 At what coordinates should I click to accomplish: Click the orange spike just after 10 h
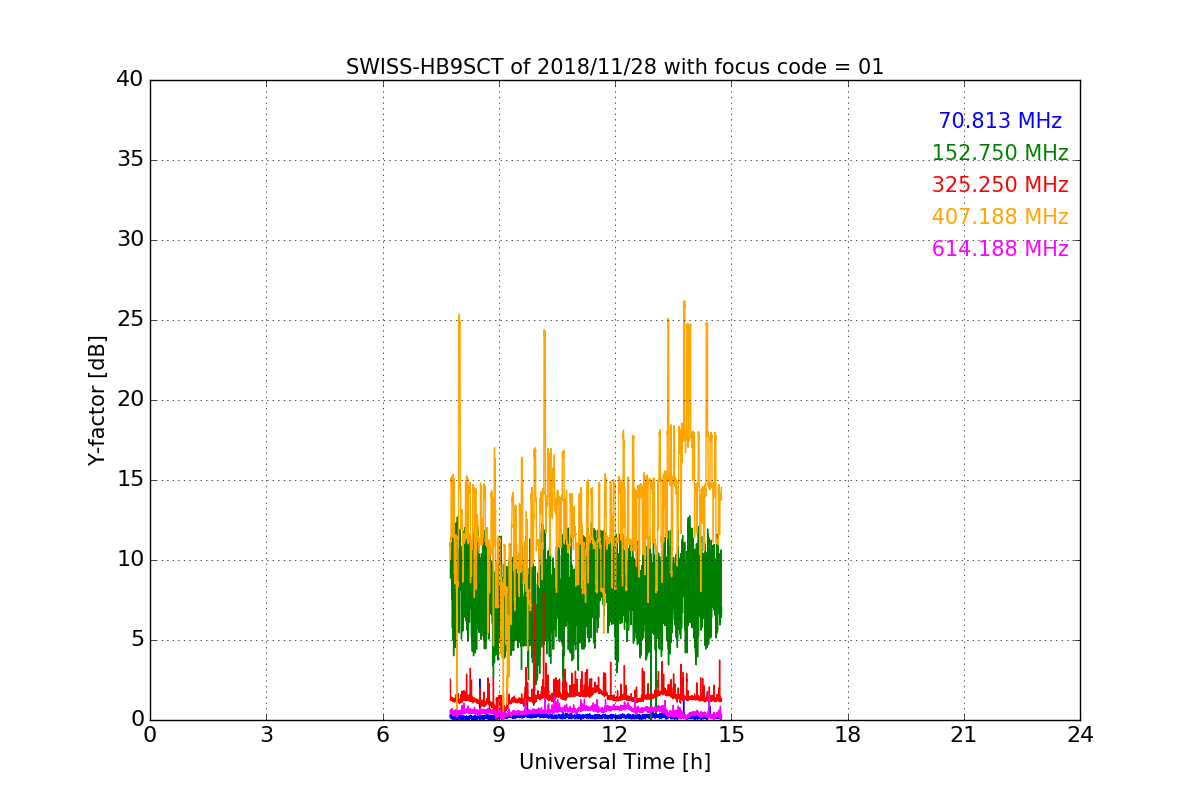tap(544, 331)
